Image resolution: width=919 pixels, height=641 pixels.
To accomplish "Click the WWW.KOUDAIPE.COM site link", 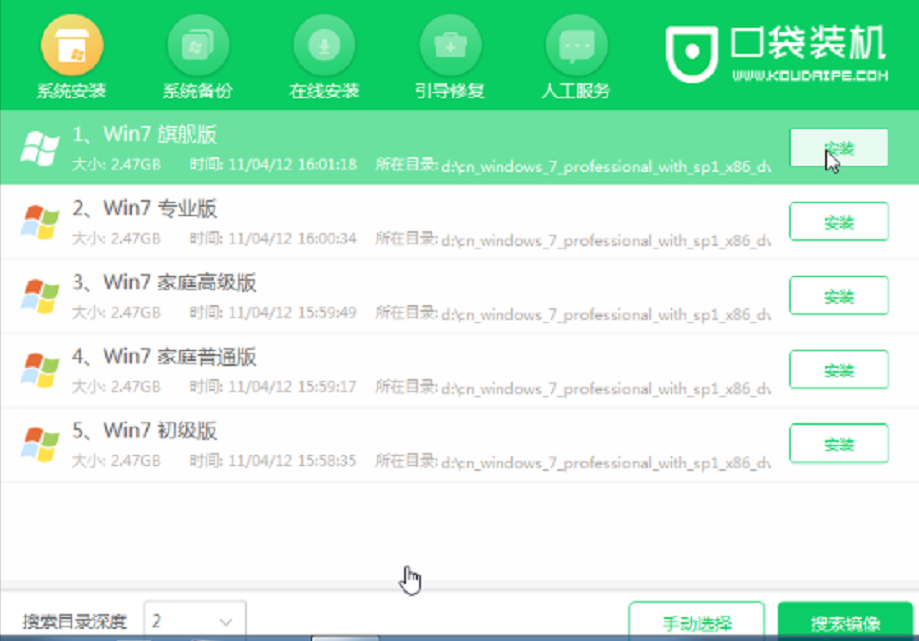I will [810, 72].
